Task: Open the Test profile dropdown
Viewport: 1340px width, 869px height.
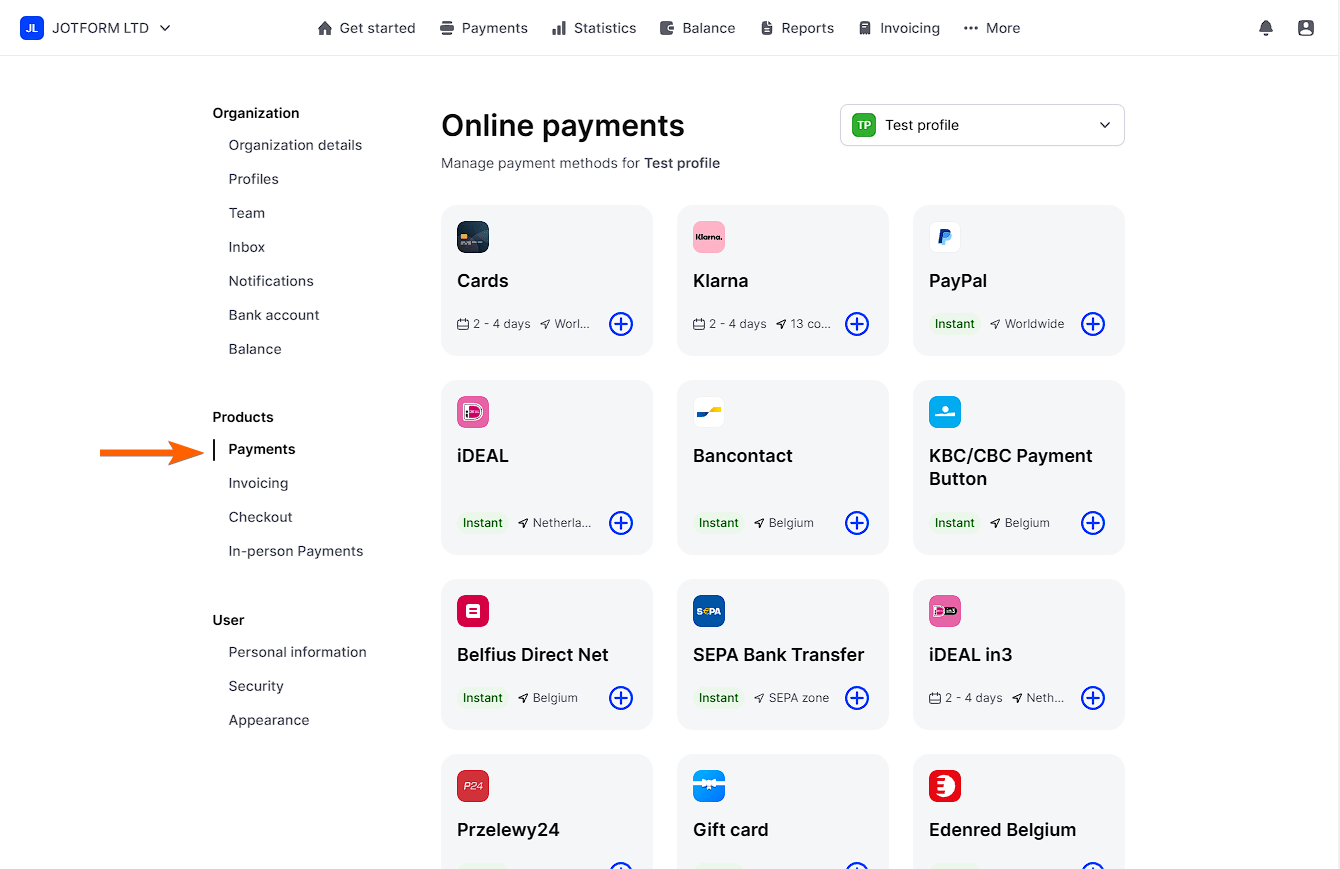Action: coord(982,125)
